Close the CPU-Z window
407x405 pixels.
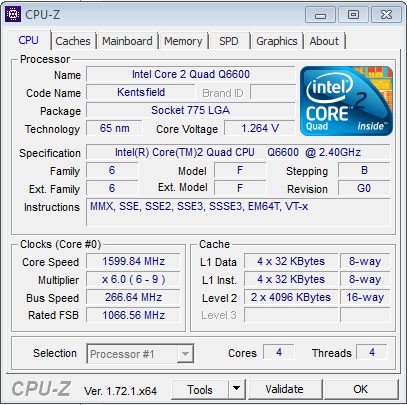point(386,15)
